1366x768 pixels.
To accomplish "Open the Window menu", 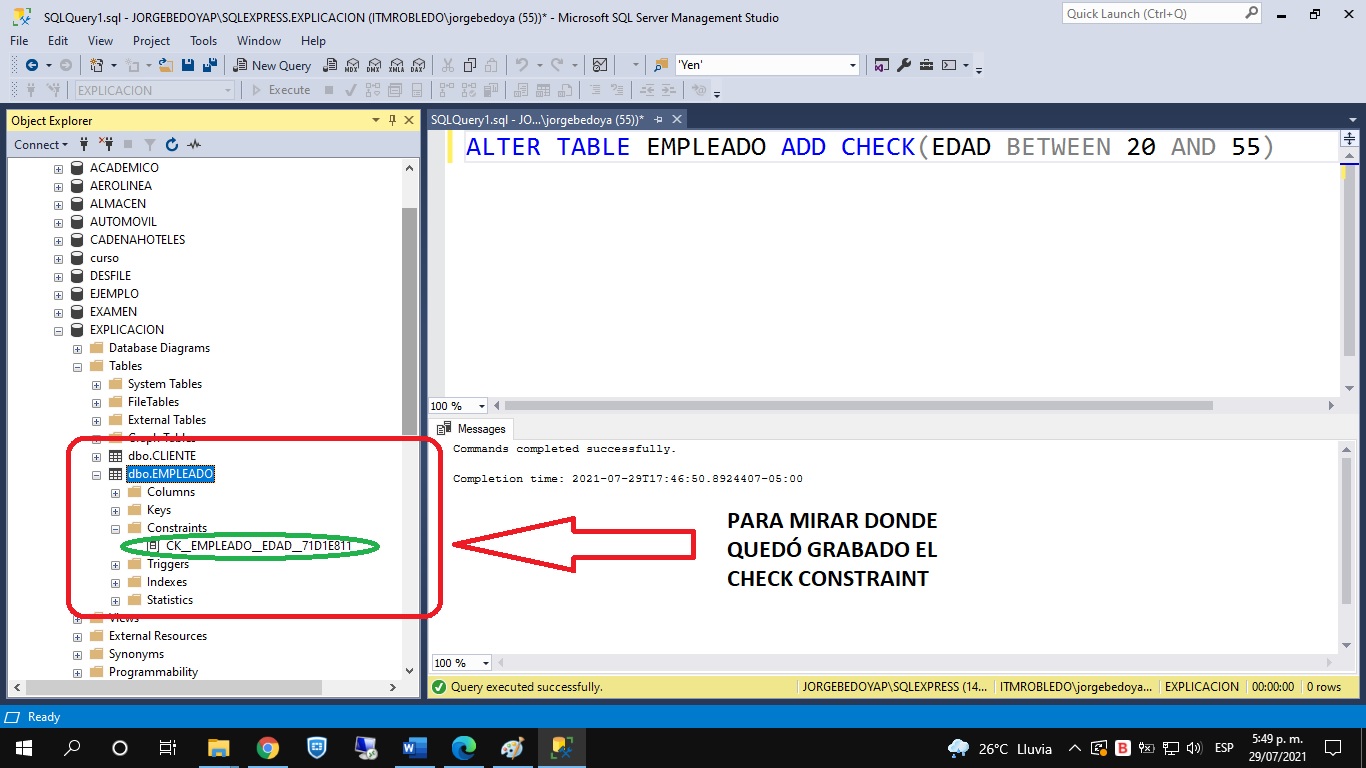I will click(259, 41).
